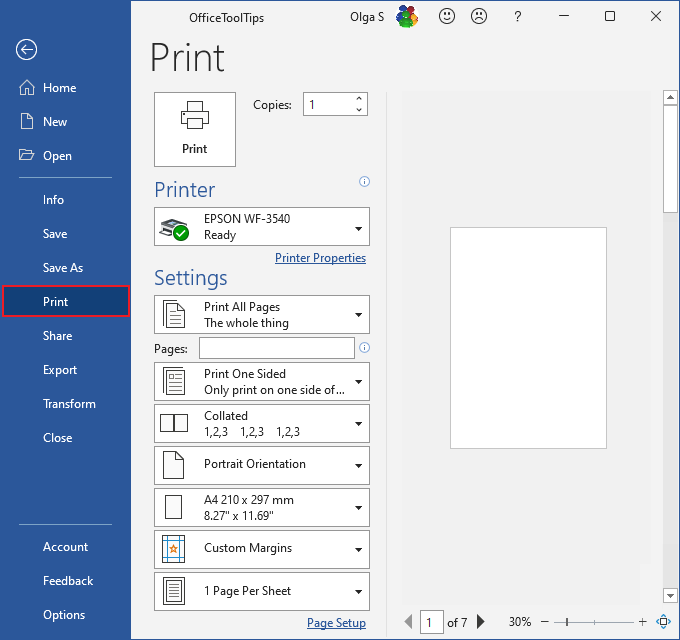Open the Page Setup link

click(x=336, y=623)
